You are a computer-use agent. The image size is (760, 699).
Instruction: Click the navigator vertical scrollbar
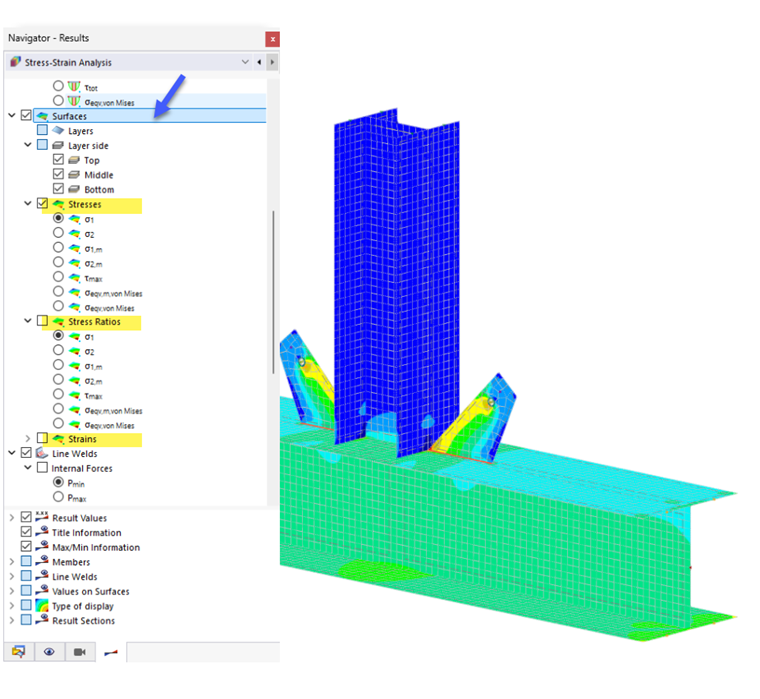[273, 292]
